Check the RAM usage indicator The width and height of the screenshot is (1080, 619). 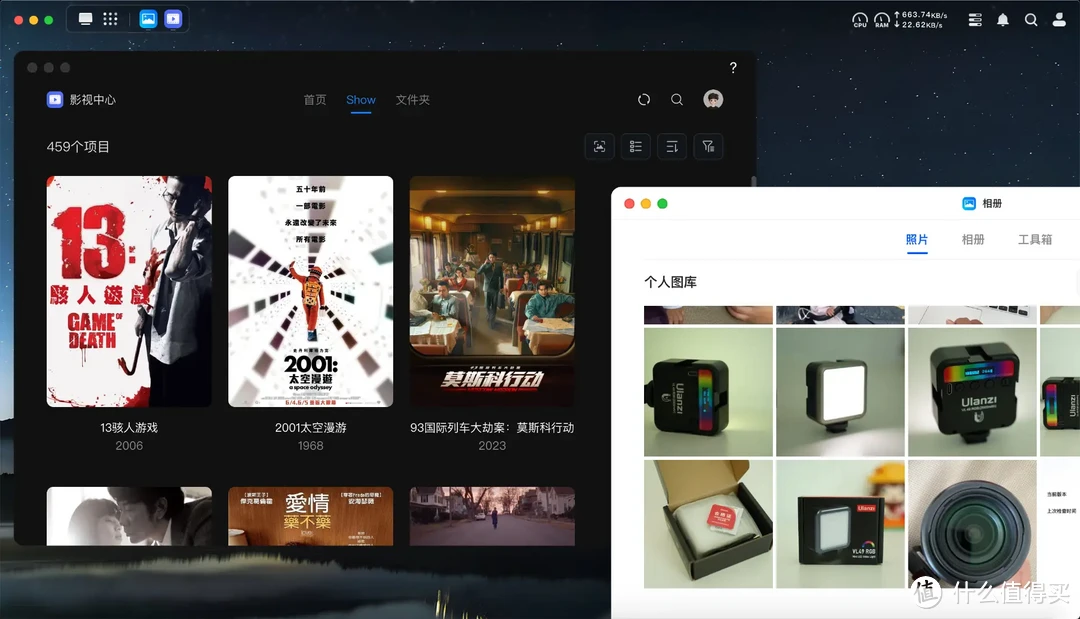pyautogui.click(x=882, y=20)
